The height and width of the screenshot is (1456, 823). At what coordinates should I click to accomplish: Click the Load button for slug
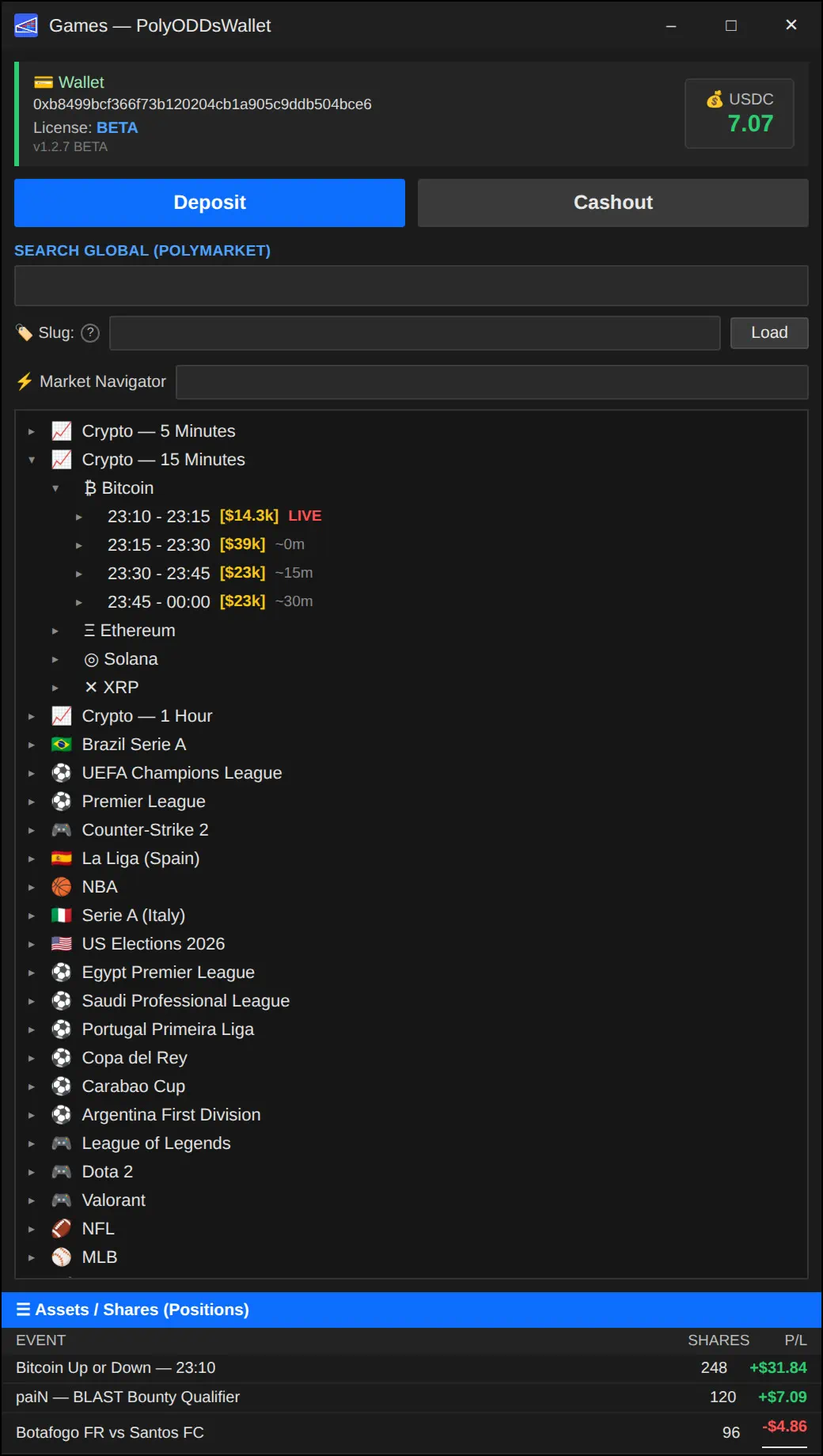tap(769, 332)
